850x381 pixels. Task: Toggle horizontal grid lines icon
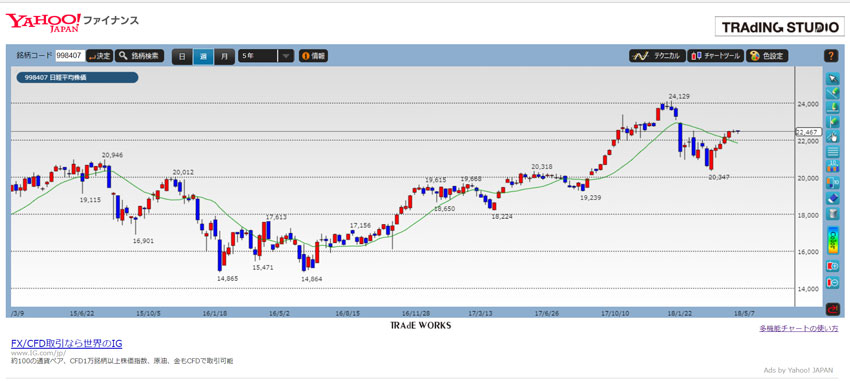[832, 152]
